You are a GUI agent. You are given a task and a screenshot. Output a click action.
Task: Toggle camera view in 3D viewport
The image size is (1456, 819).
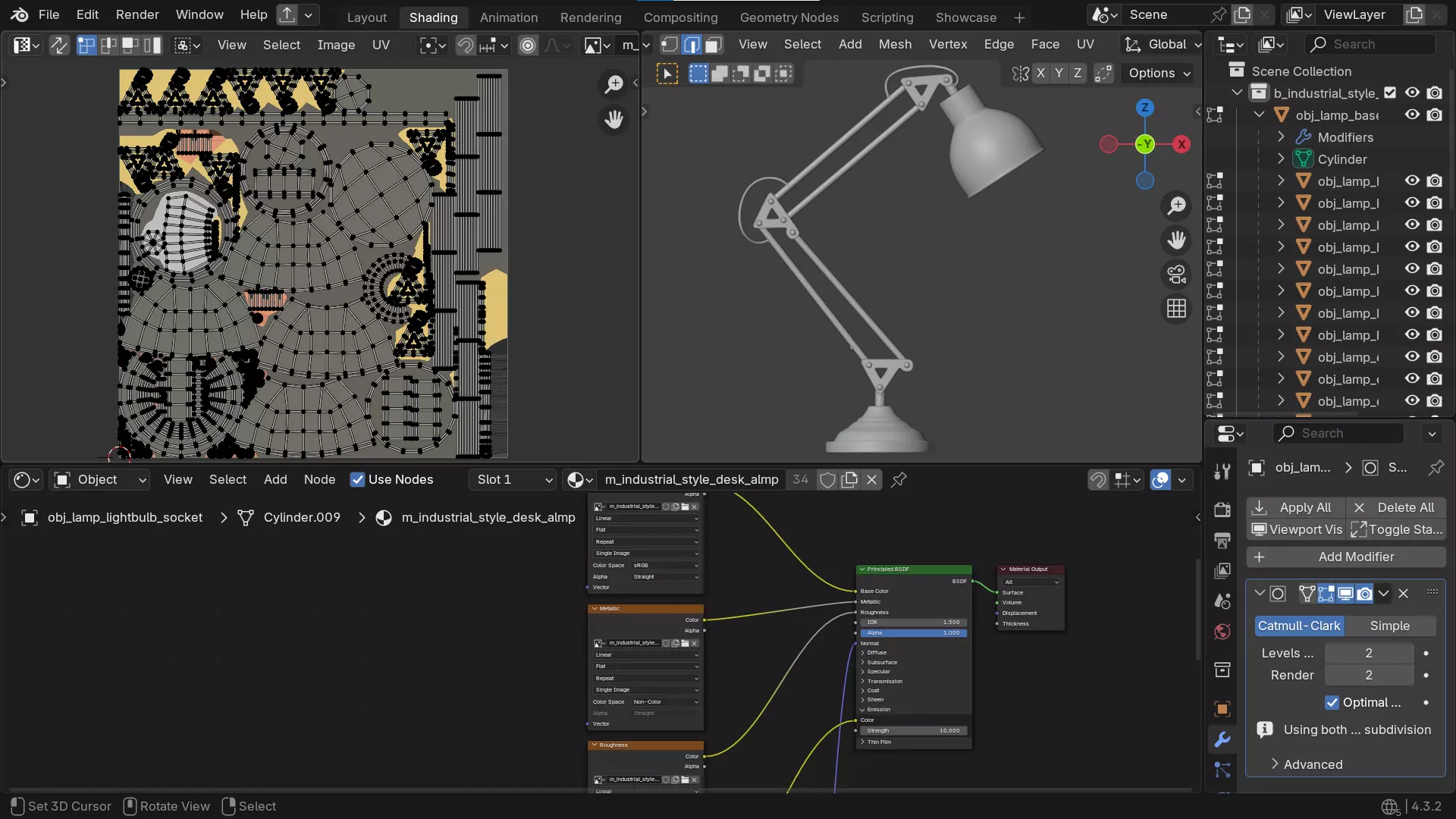1176,275
